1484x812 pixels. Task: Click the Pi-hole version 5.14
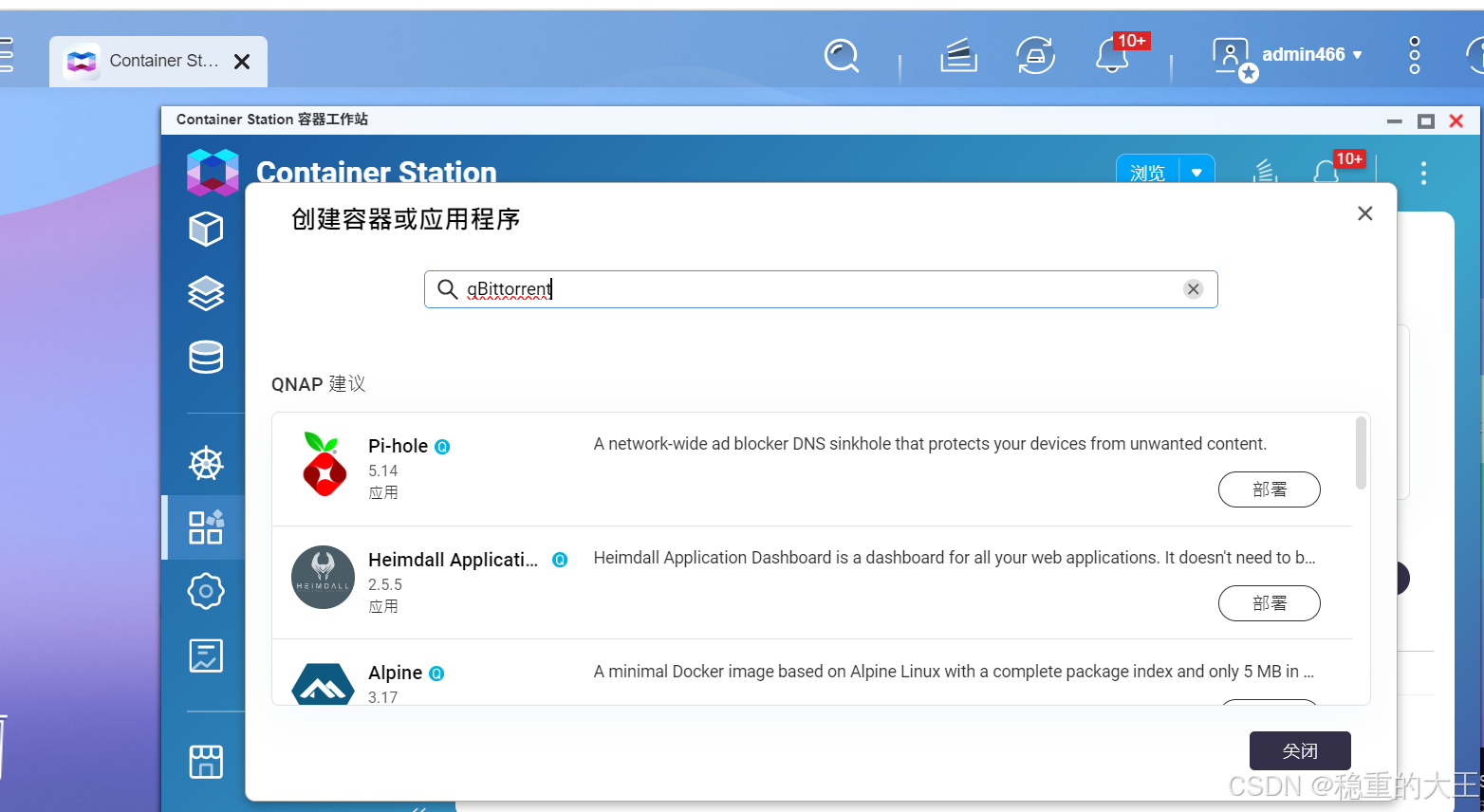382,471
